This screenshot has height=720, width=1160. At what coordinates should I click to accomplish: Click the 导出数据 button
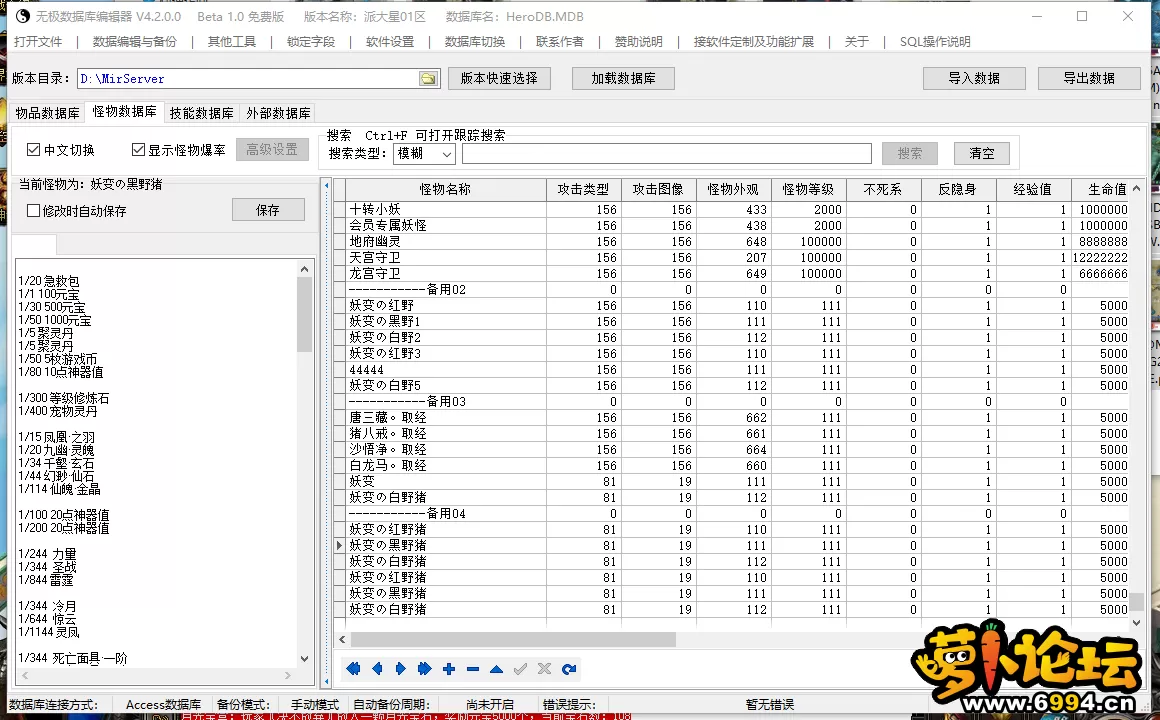[1089, 78]
